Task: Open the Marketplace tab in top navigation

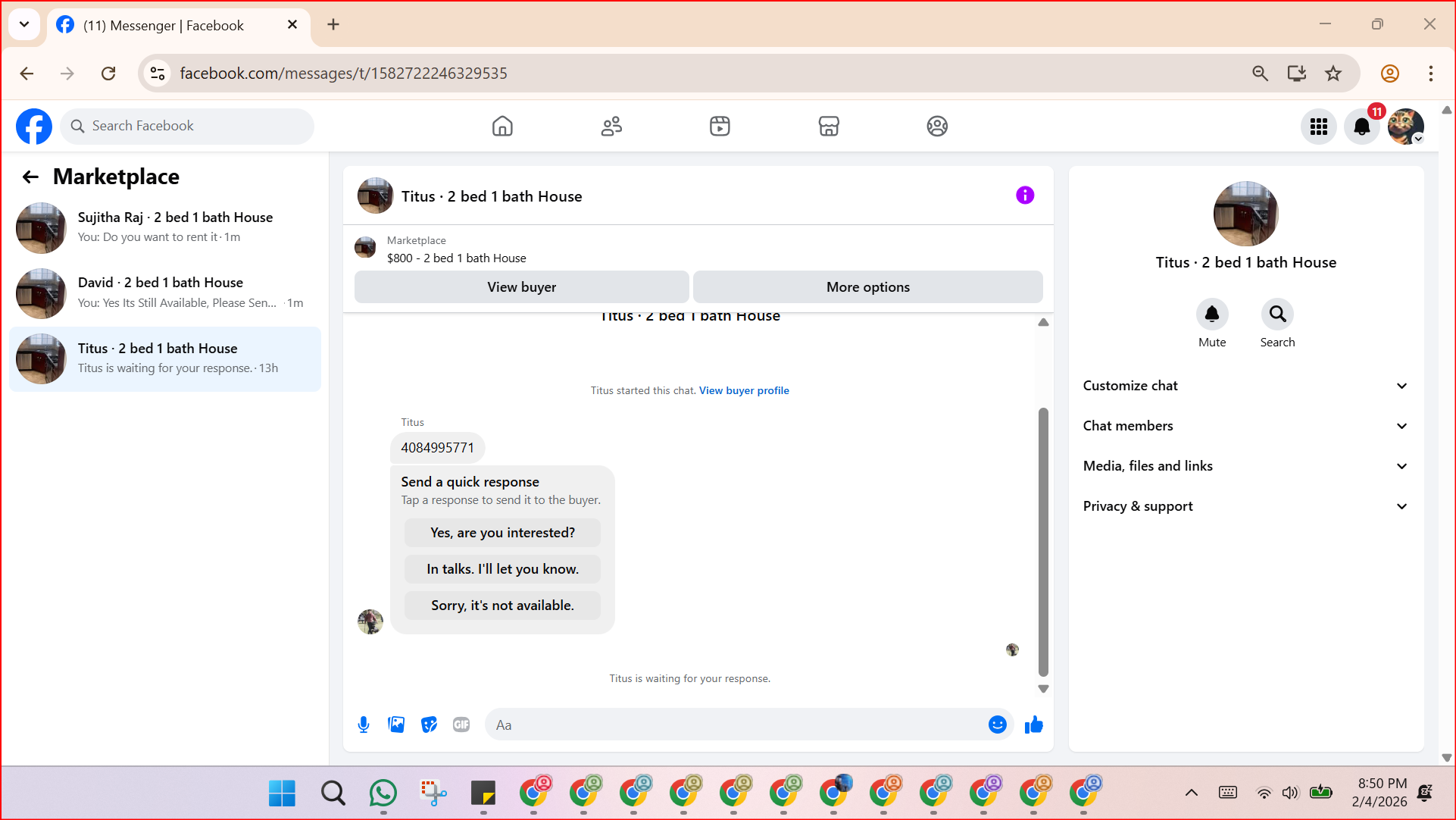Action: click(828, 126)
